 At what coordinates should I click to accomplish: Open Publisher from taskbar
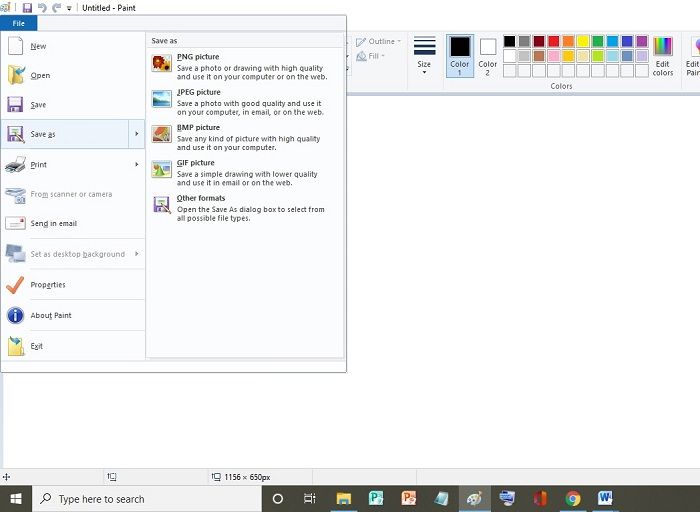click(x=376, y=499)
